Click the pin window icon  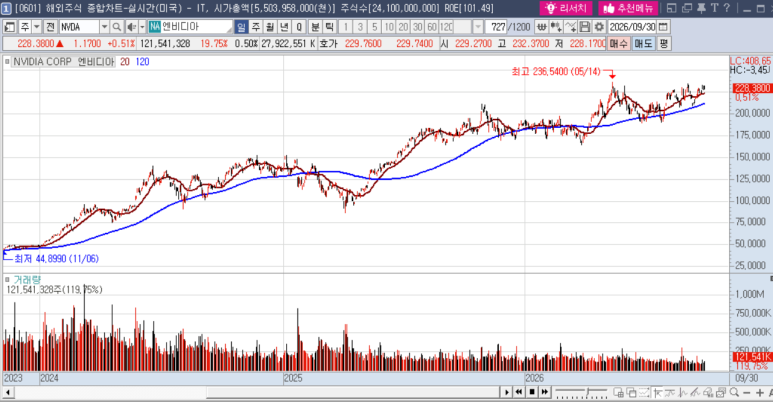(701, 8)
